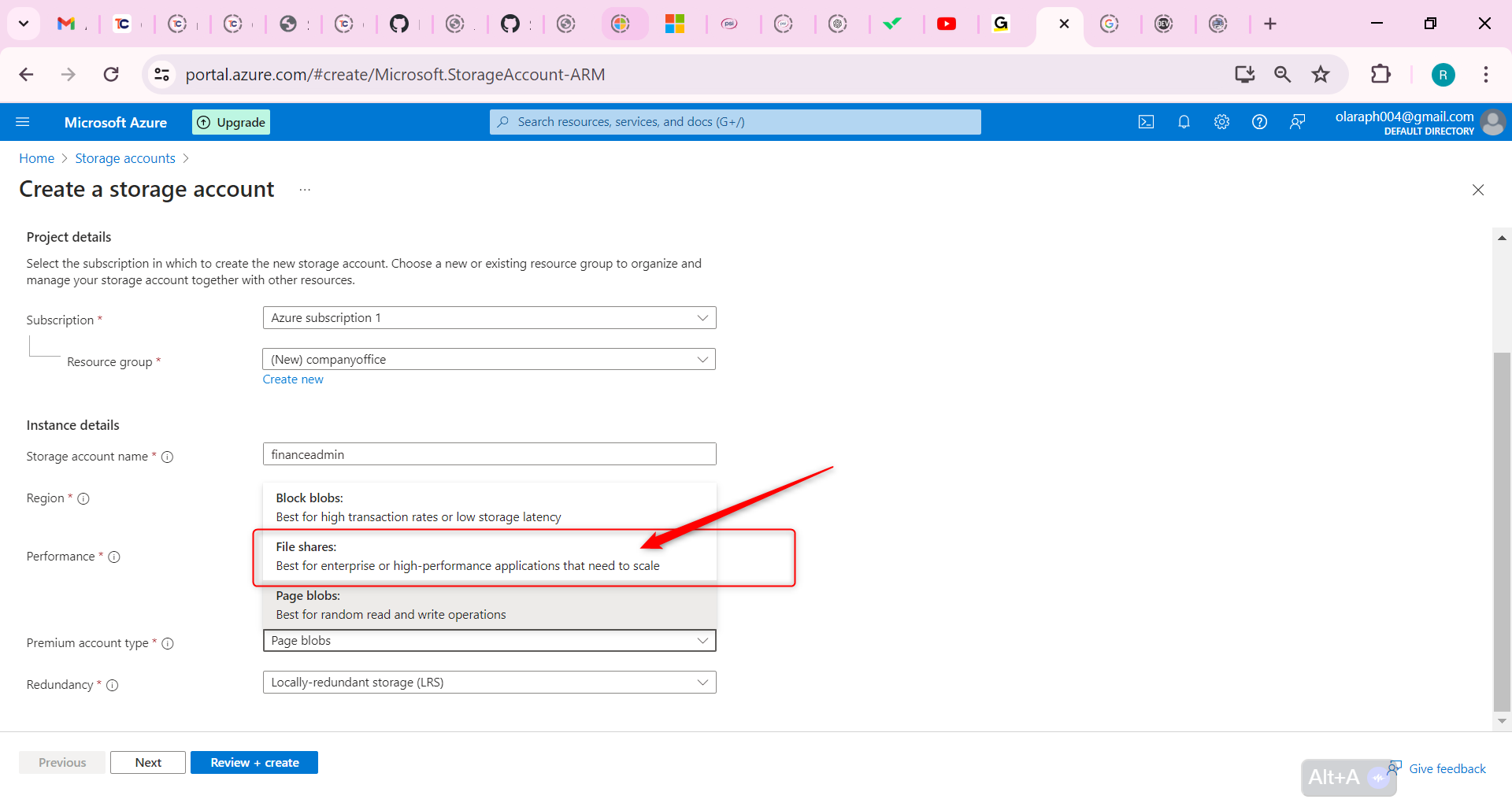Open the Chrome profile R avatar

pyautogui.click(x=1443, y=75)
